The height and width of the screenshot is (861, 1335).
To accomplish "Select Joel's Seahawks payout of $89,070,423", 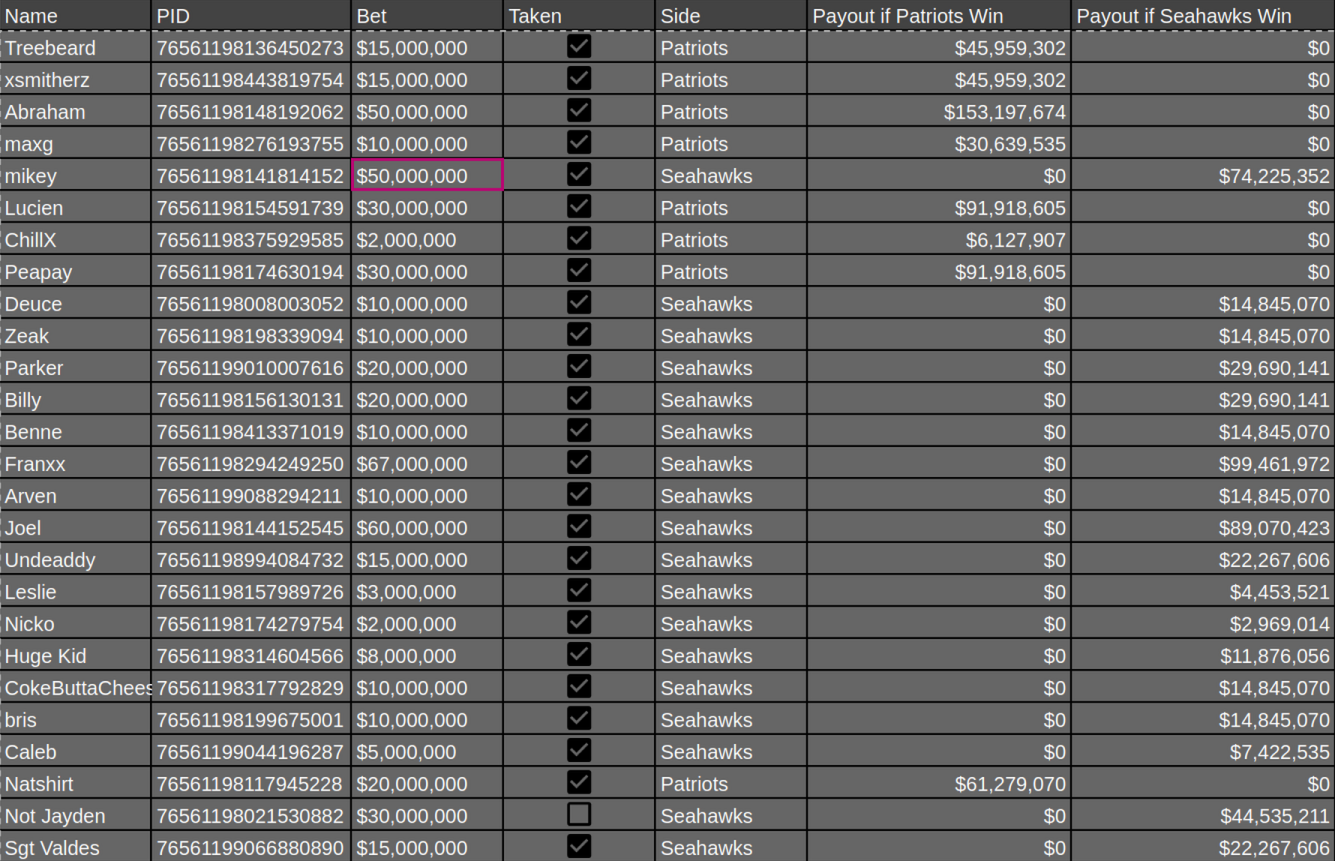I will coord(1202,528).
